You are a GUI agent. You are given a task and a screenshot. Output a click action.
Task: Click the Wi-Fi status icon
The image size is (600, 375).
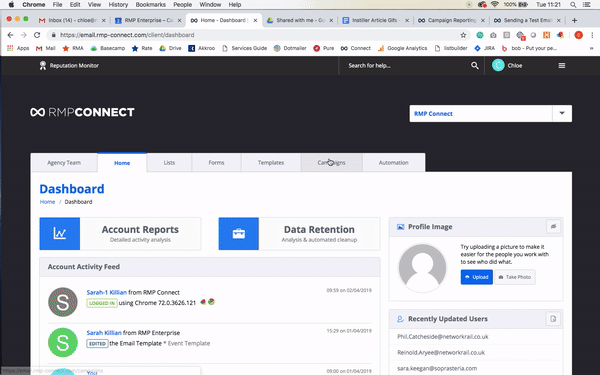495,5
